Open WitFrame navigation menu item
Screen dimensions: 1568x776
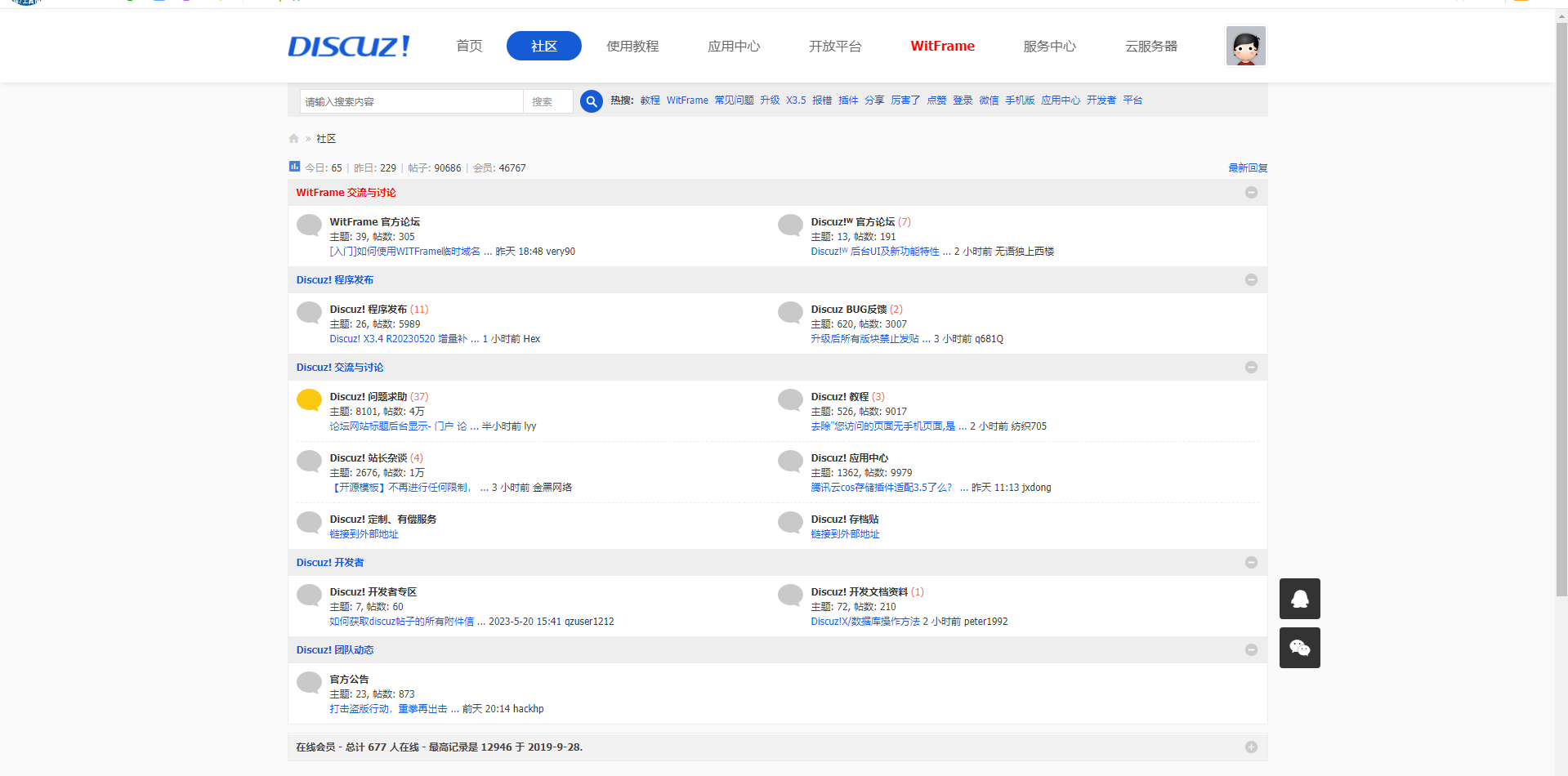click(x=942, y=47)
